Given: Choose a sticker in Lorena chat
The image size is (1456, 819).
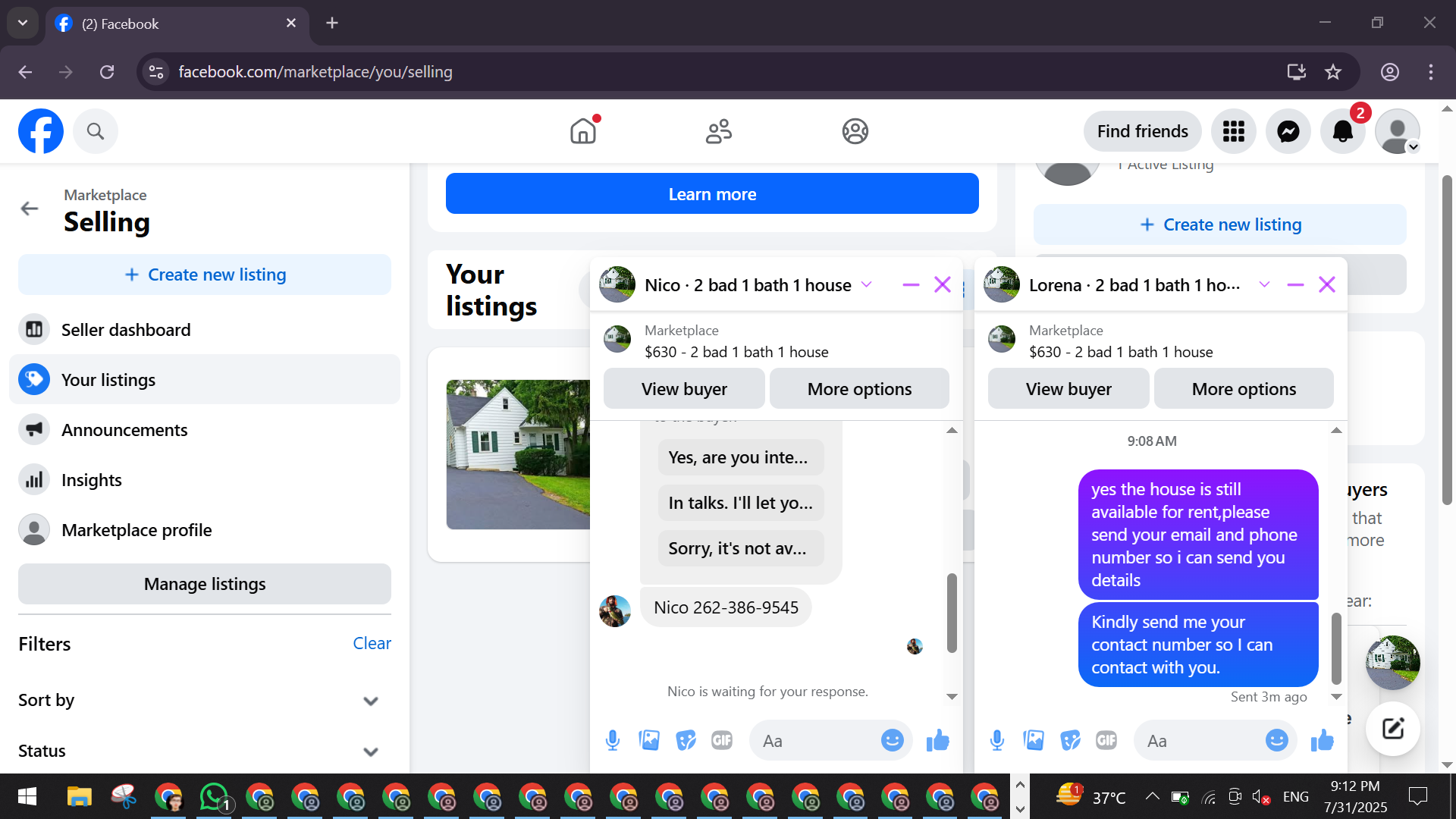Looking at the screenshot, I should [x=1070, y=740].
